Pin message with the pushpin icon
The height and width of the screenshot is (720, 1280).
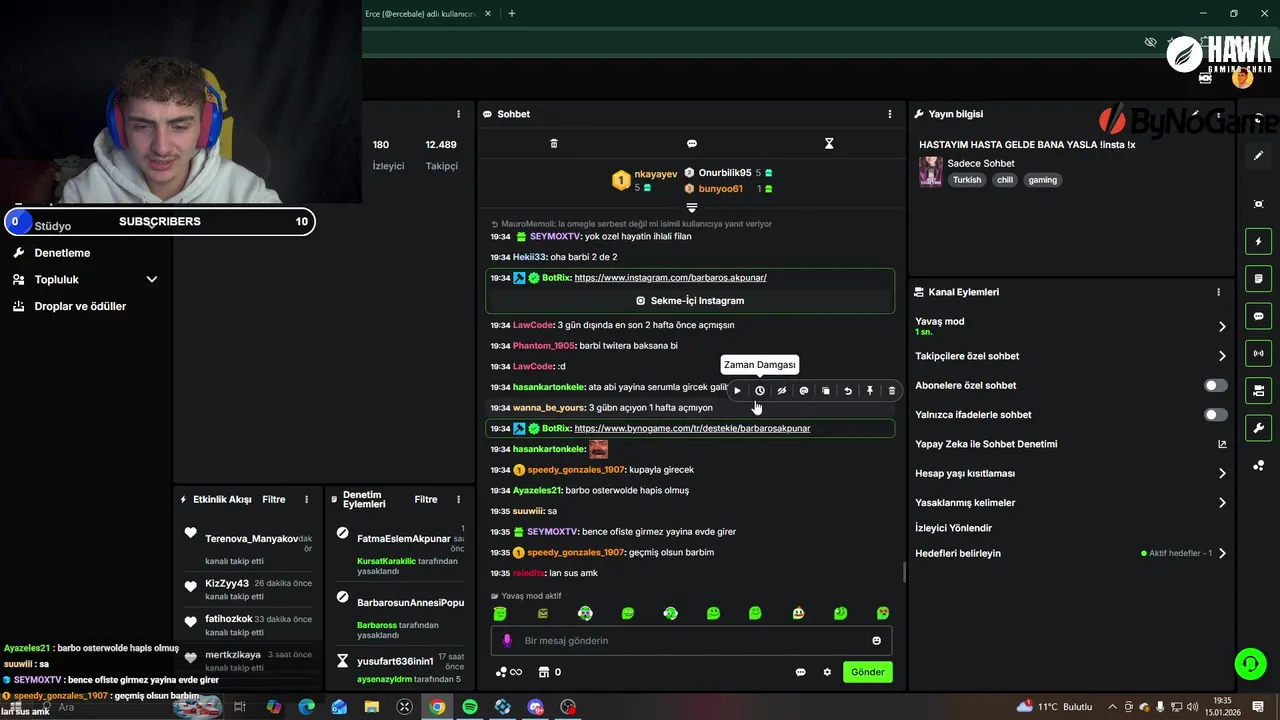(870, 391)
